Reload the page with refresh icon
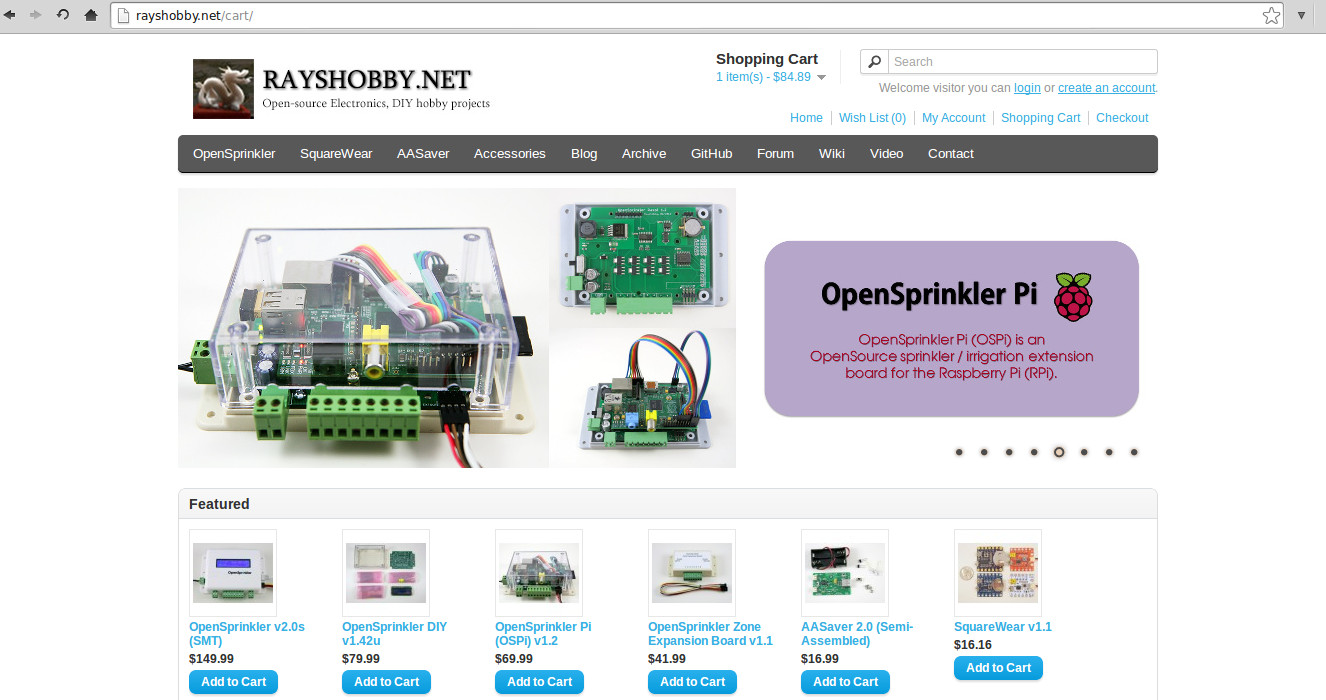The width and height of the screenshot is (1326, 700). point(63,15)
